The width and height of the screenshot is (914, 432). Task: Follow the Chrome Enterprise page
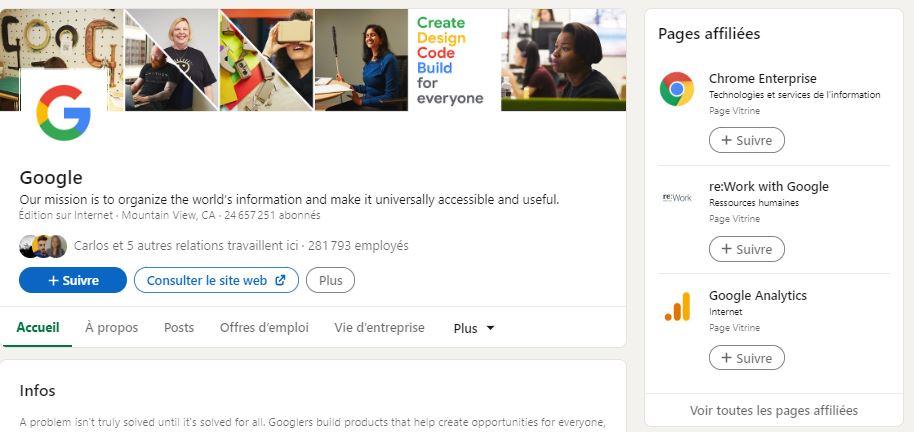tap(746, 141)
